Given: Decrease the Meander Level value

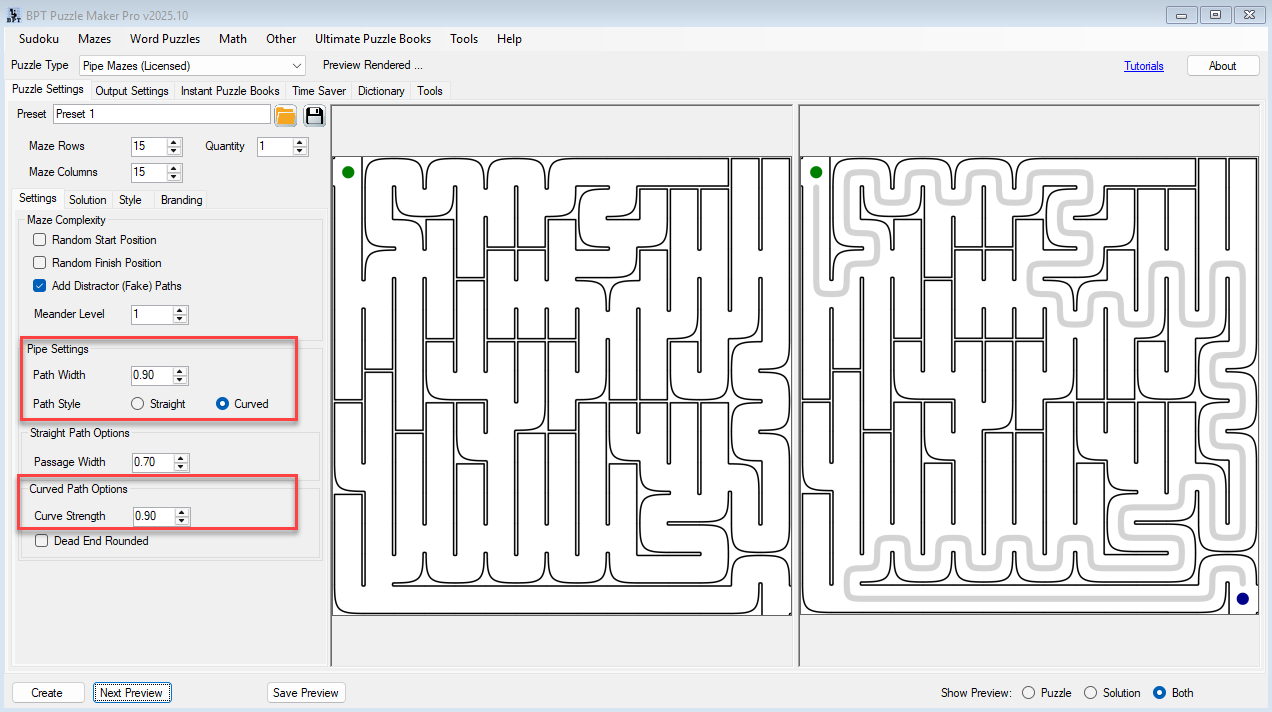Looking at the screenshot, I should [178, 318].
